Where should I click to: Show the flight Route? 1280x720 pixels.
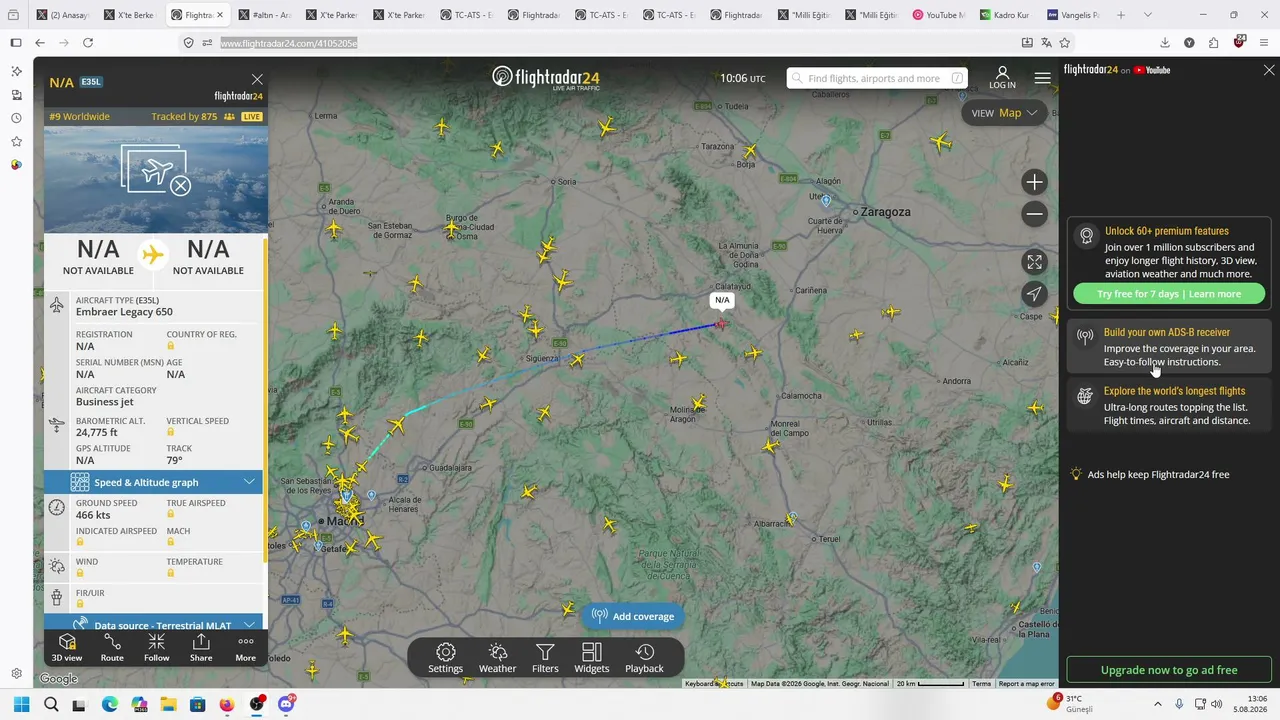click(x=112, y=647)
